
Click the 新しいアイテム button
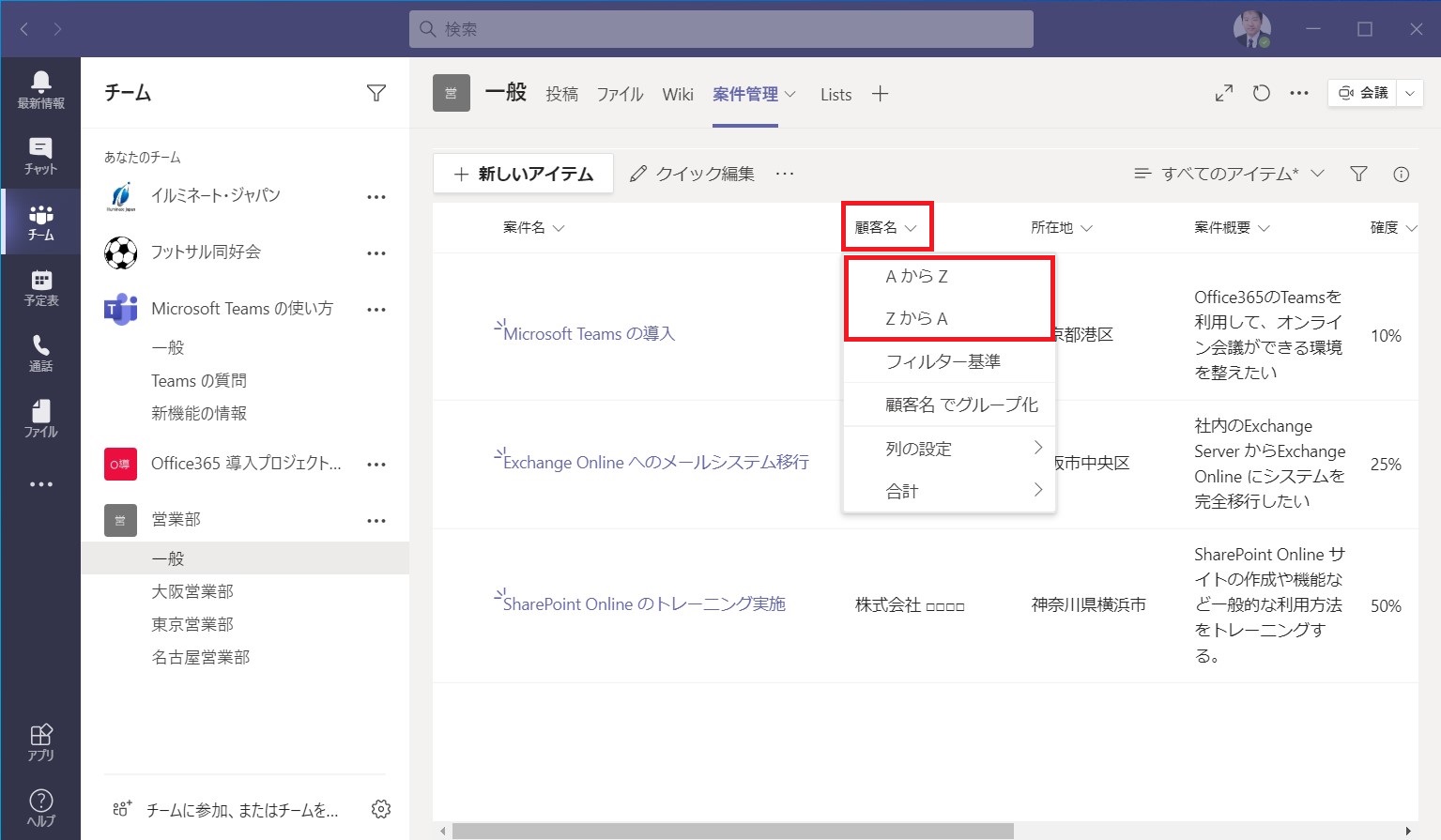(523, 174)
